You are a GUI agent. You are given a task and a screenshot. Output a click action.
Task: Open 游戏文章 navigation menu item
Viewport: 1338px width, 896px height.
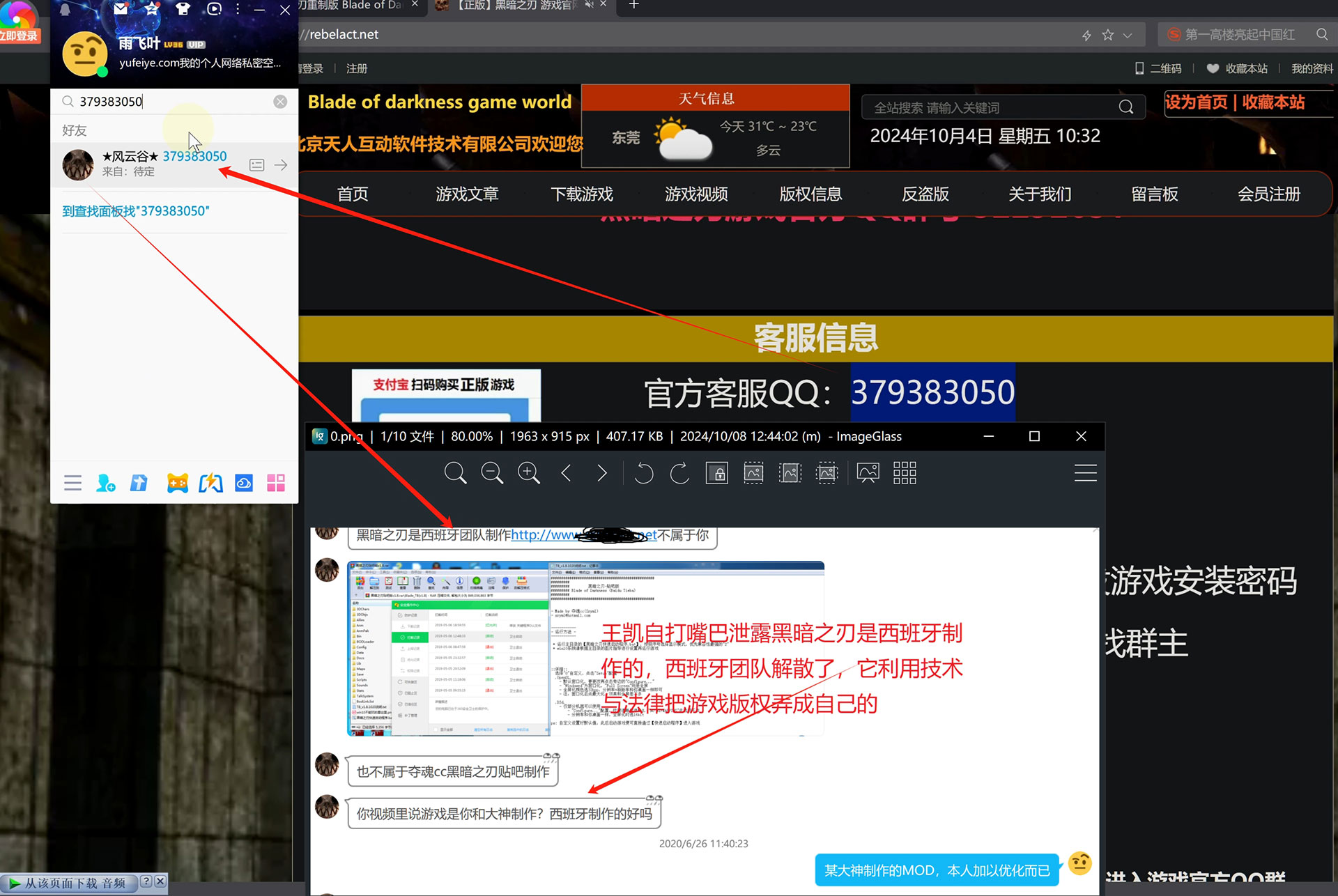(x=467, y=194)
